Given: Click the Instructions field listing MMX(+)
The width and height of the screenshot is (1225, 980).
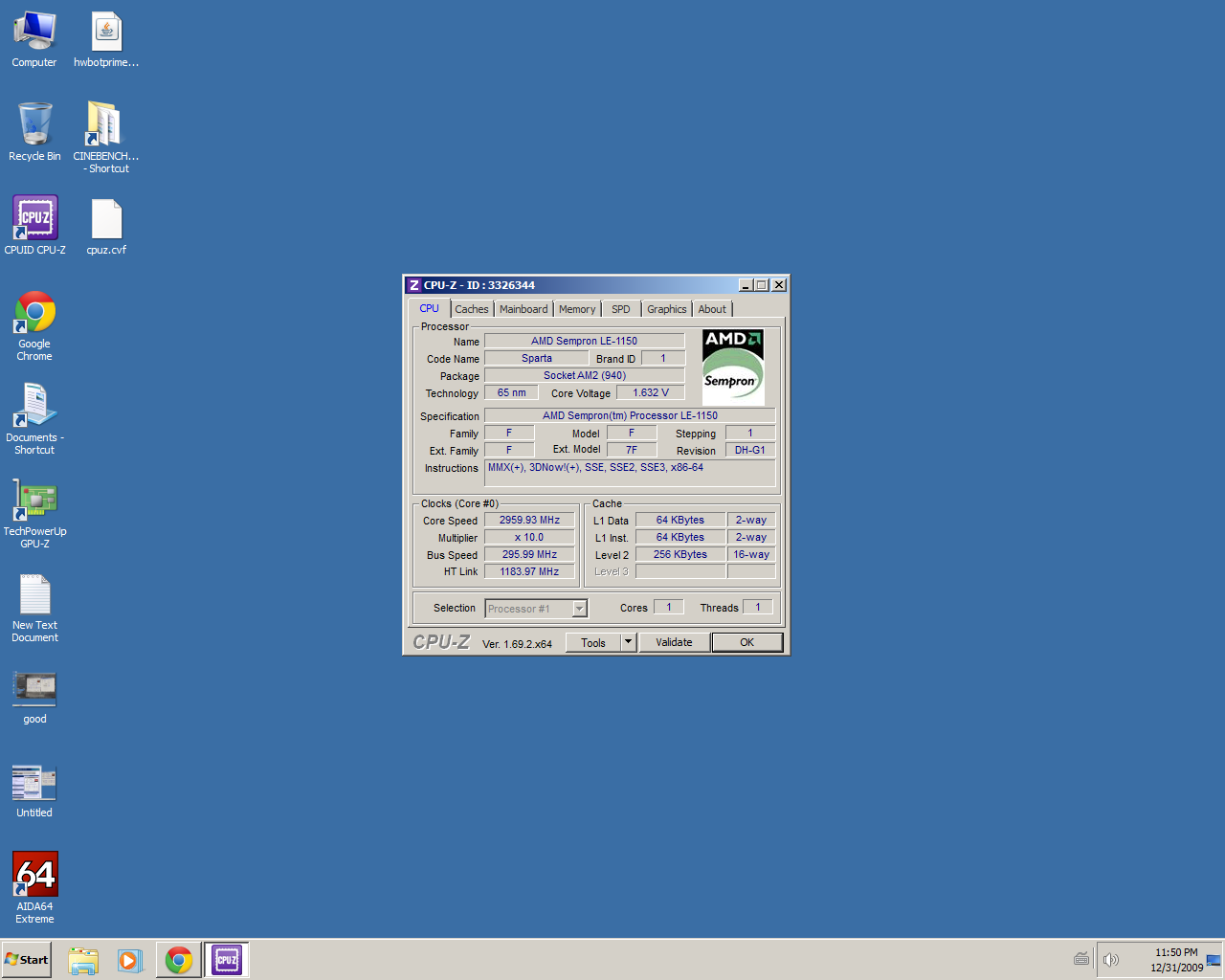Looking at the screenshot, I should tap(630, 473).
